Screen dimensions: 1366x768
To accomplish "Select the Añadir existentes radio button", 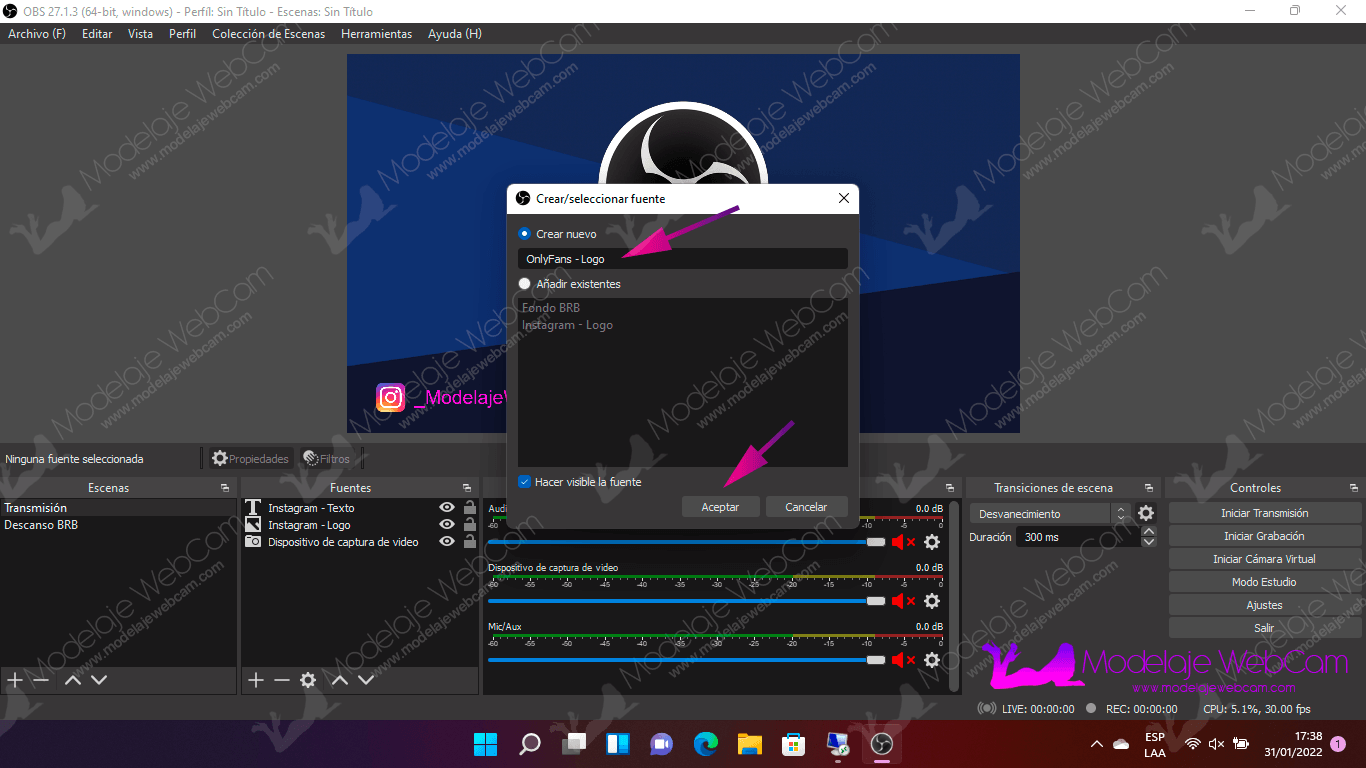I will [x=525, y=284].
